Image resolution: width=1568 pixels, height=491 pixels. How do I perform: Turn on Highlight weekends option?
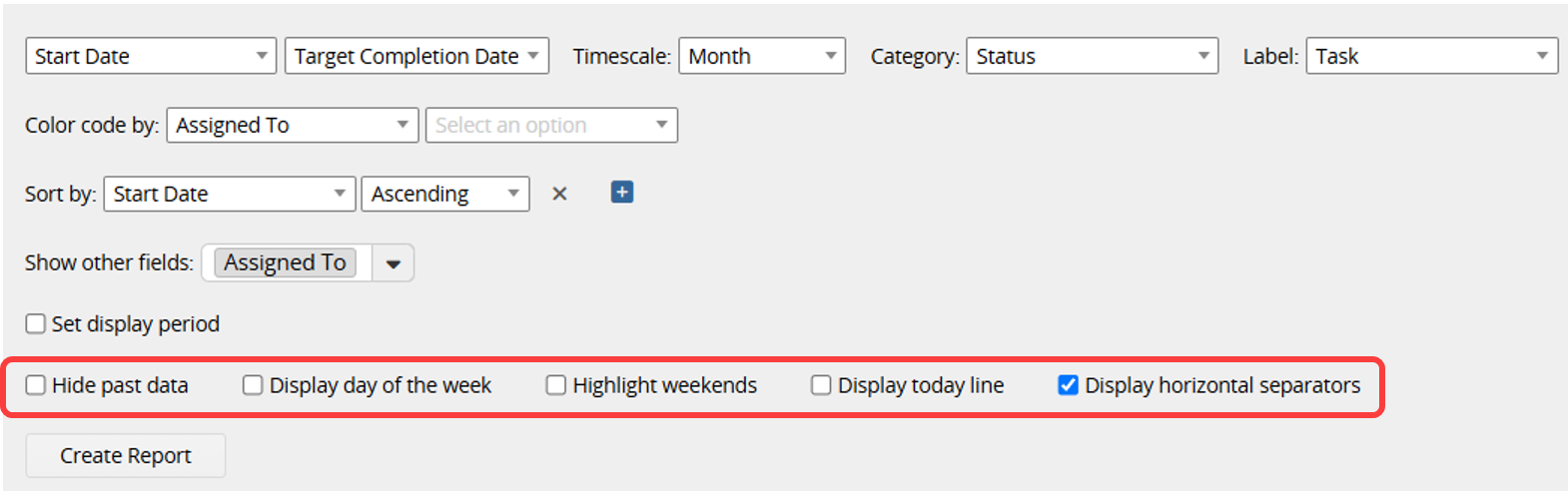(556, 385)
